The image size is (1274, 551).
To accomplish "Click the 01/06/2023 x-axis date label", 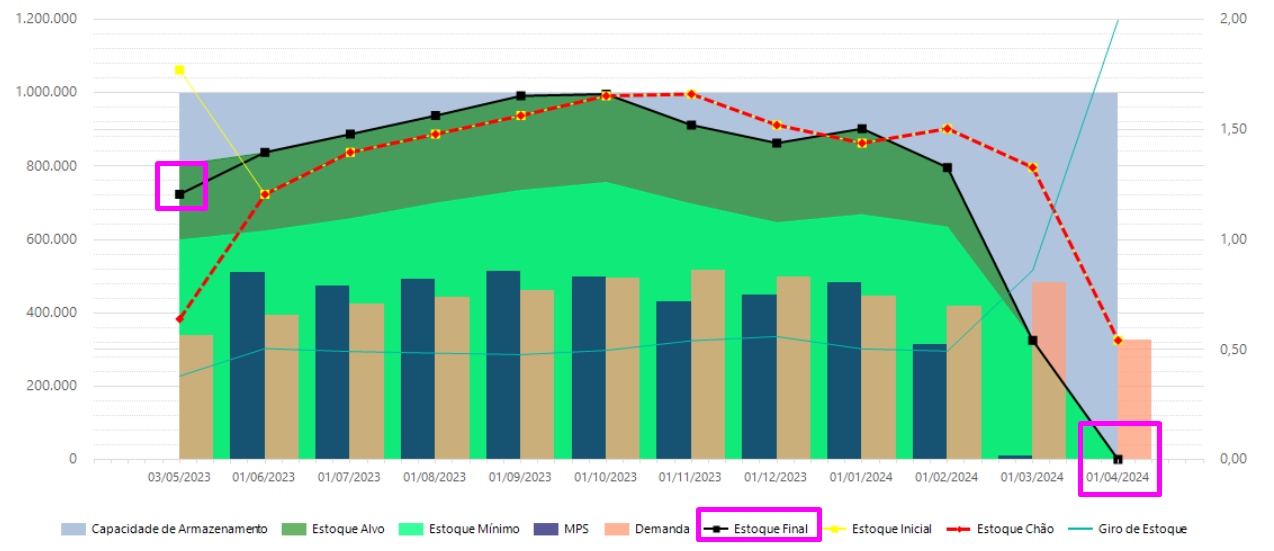I will point(264,478).
